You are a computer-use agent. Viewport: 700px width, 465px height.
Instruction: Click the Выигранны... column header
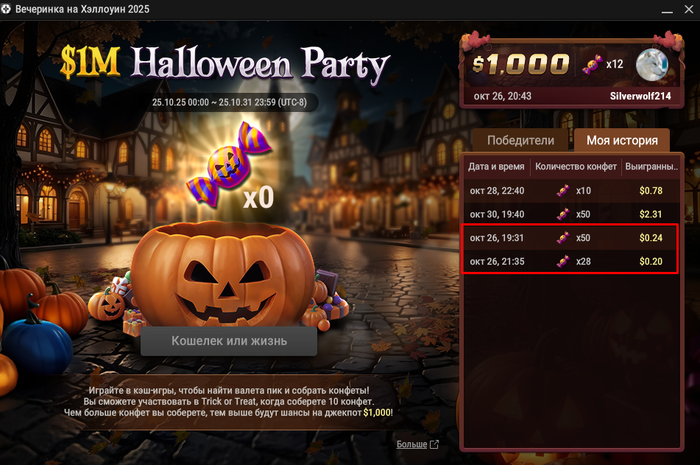coord(651,166)
